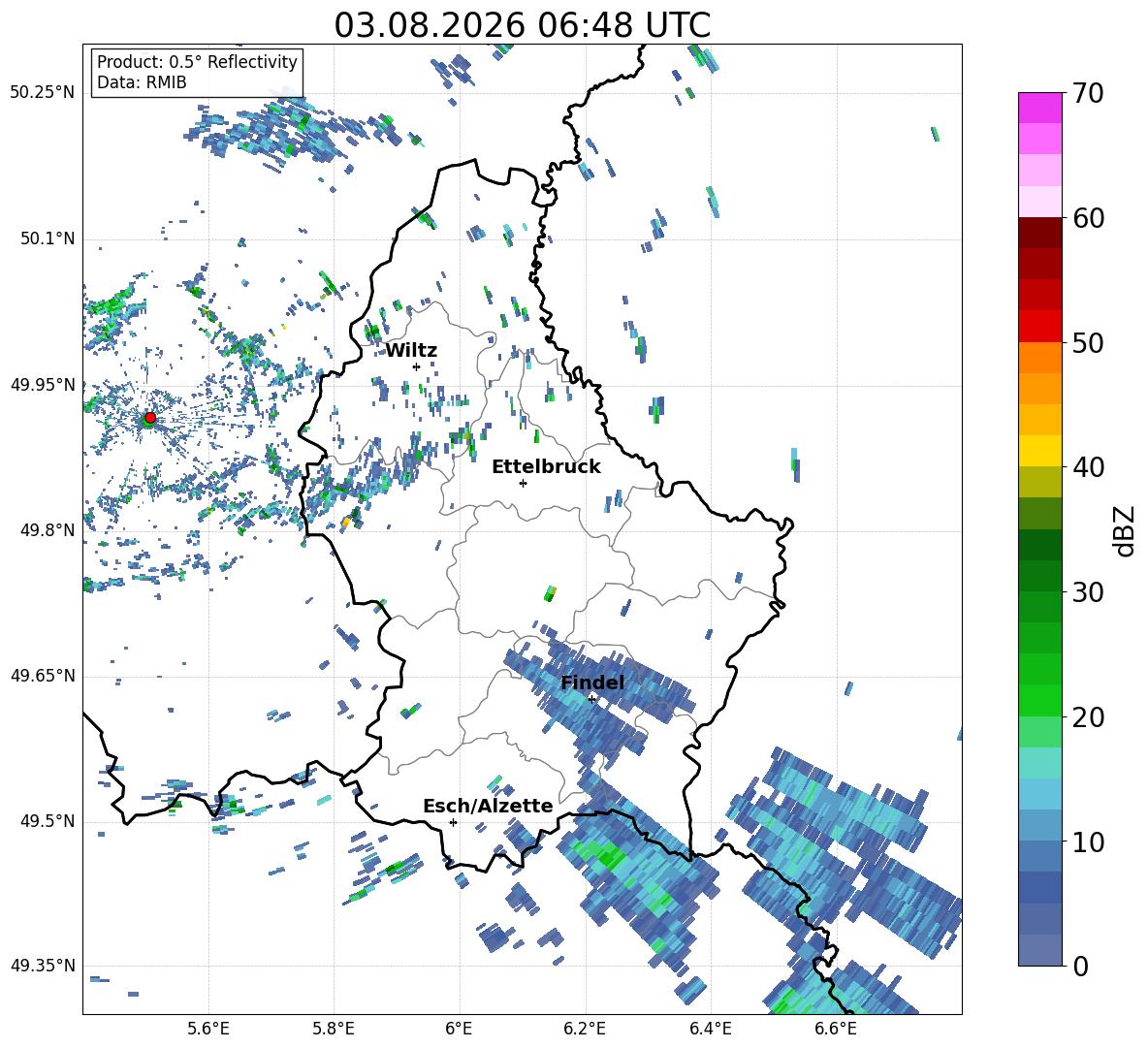Click the Findel station cross marker
Image resolution: width=1148 pixels, height=1048 pixels.
point(591,700)
